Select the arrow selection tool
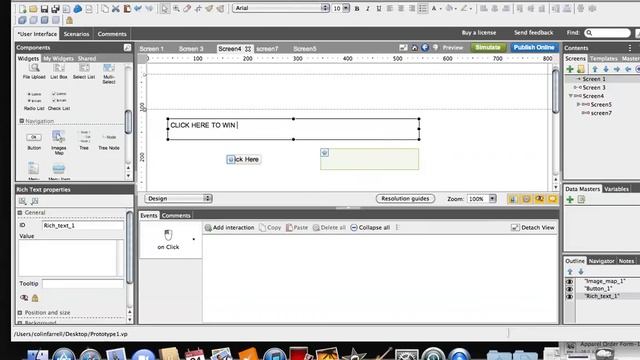The height and width of the screenshot is (360, 640). [164, 8]
